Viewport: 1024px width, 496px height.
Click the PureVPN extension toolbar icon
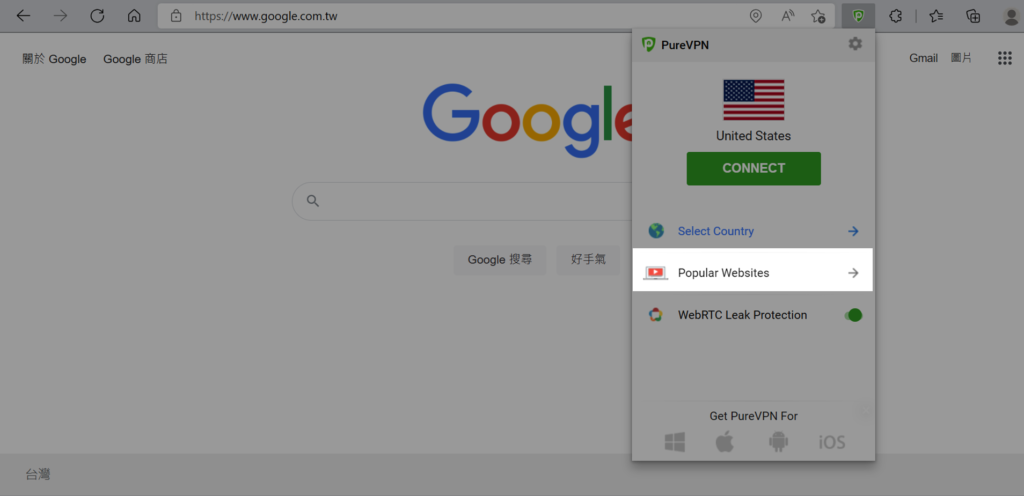(858, 16)
